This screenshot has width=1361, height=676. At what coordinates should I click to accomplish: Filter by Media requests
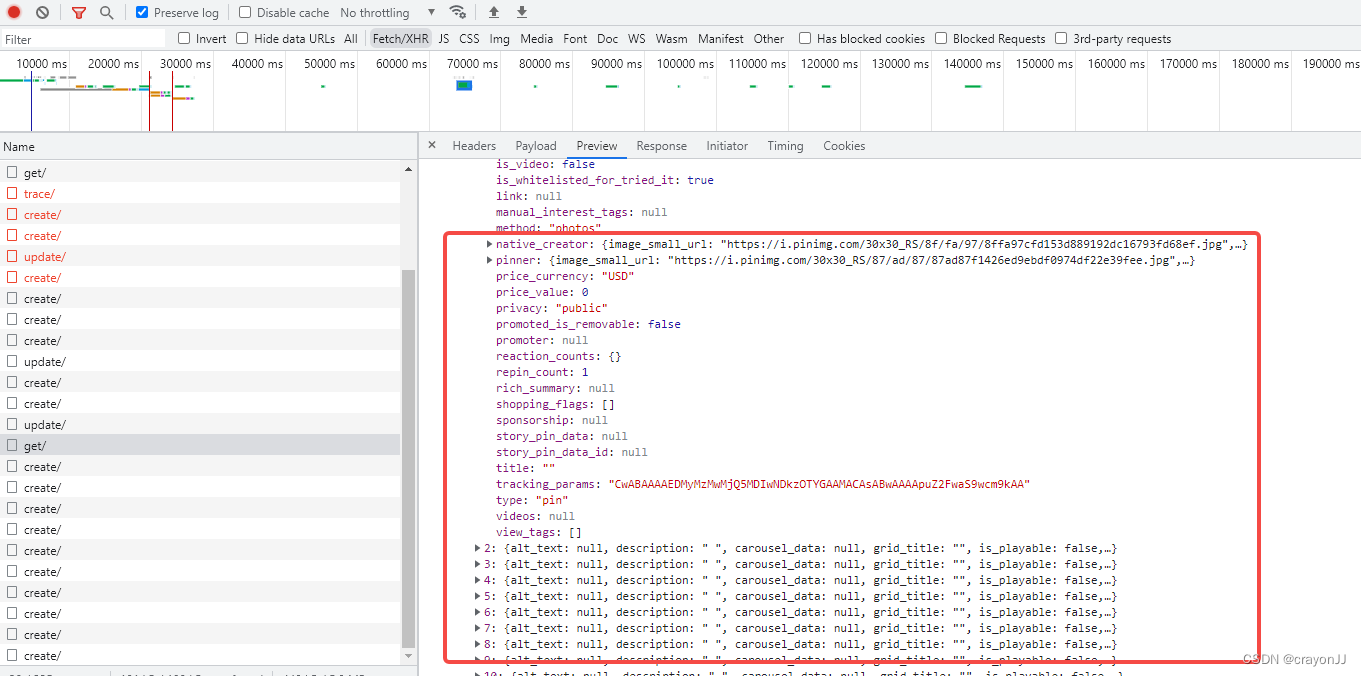[x=536, y=39]
